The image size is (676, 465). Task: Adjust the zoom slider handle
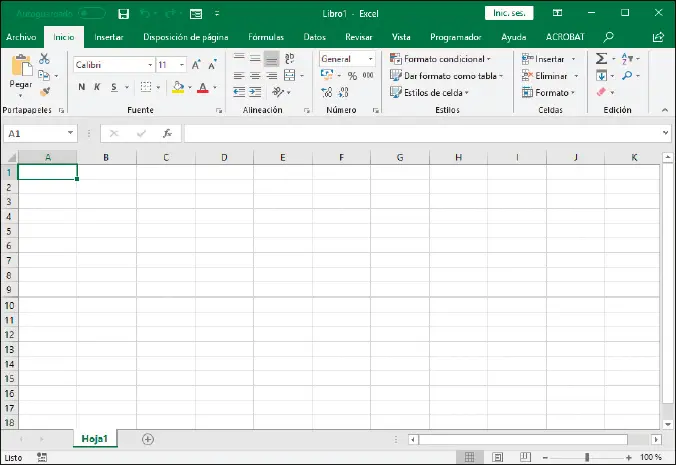[x=587, y=457]
